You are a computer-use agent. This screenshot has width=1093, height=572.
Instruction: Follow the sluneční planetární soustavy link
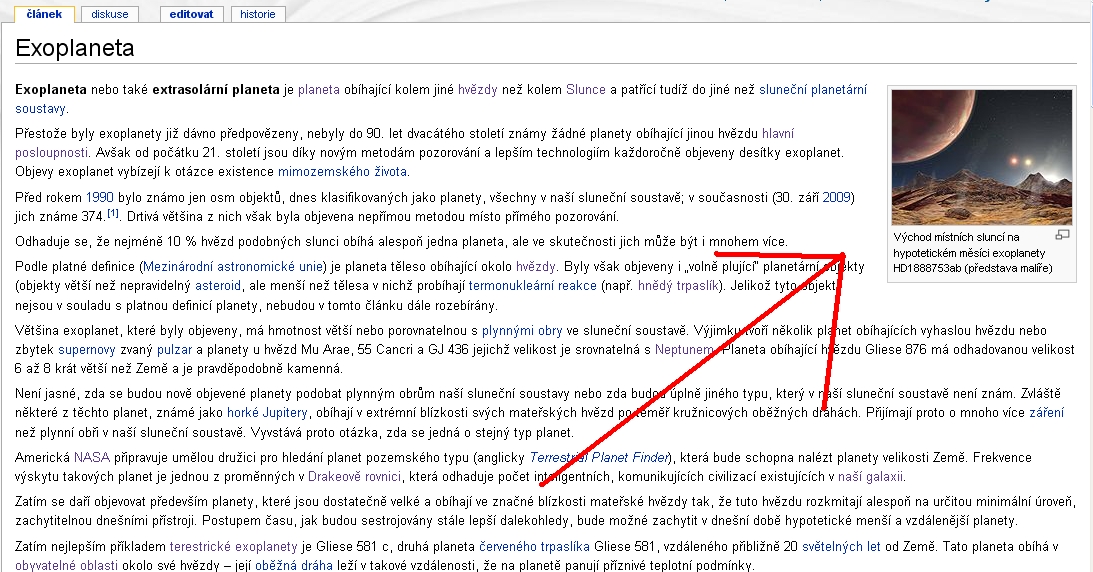click(x=813, y=89)
